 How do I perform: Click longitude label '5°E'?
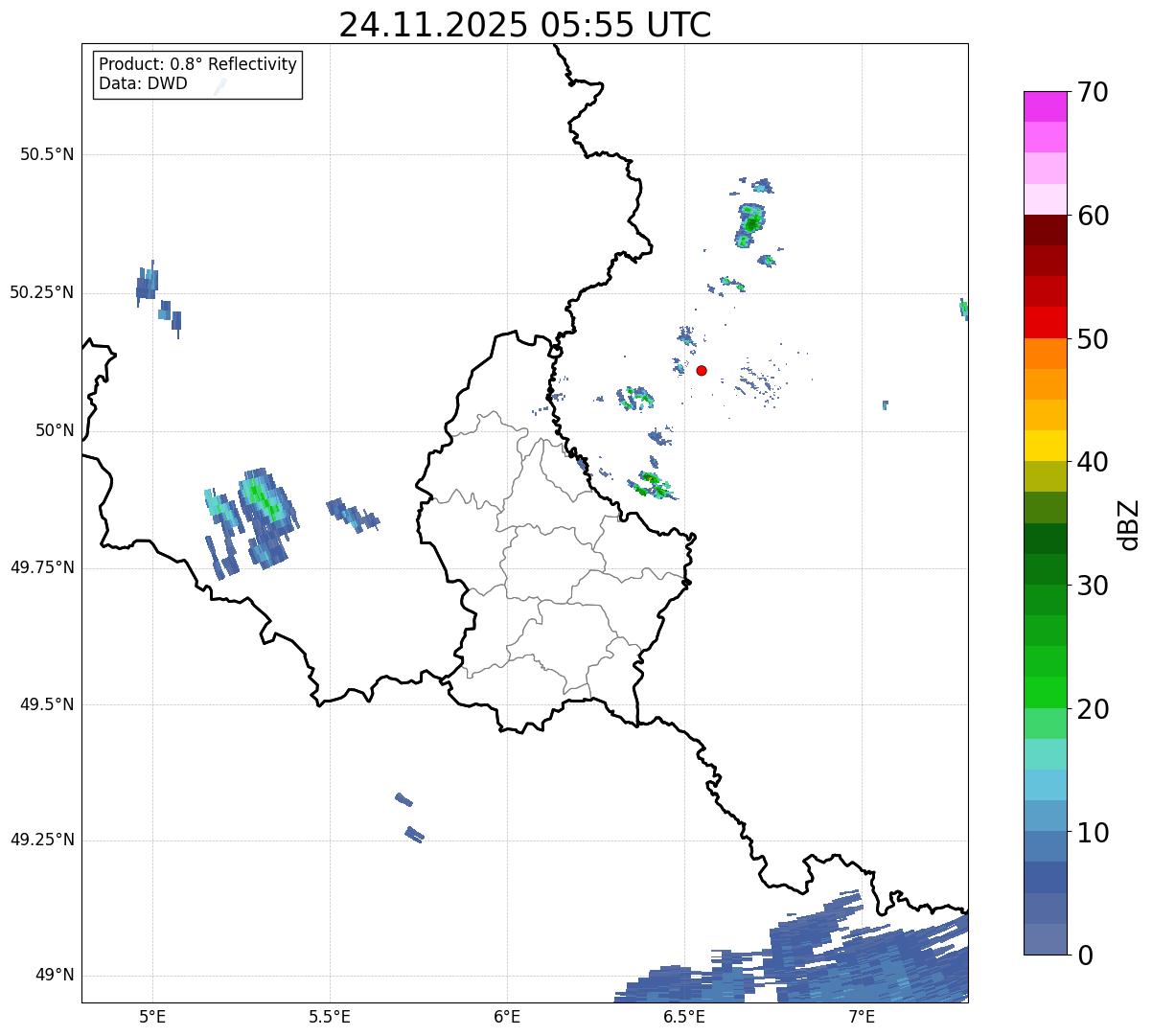pos(152,1016)
